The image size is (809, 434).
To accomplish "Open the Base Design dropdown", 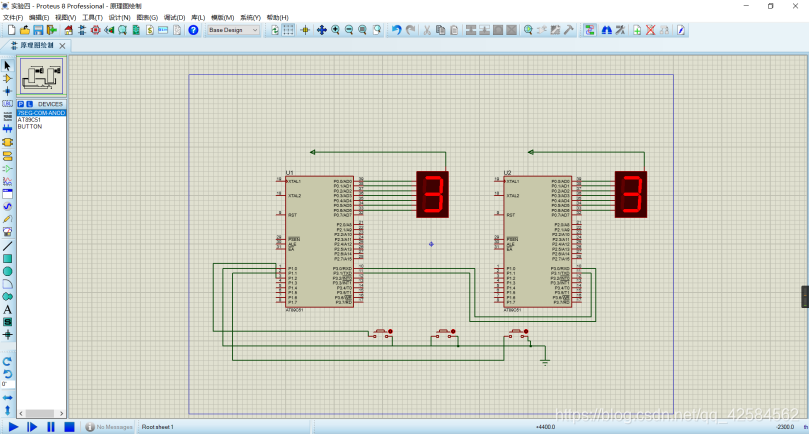I will (233, 30).
